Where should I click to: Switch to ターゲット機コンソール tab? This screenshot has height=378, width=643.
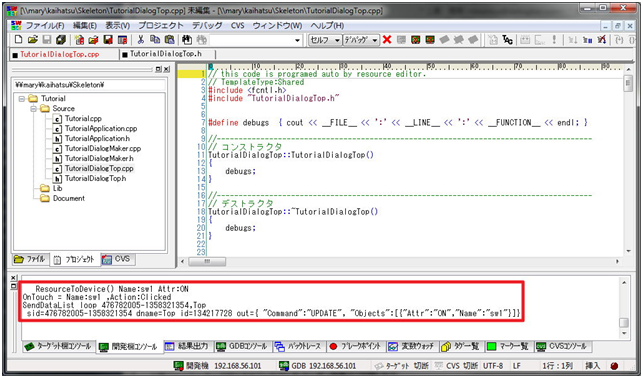(x=58, y=346)
